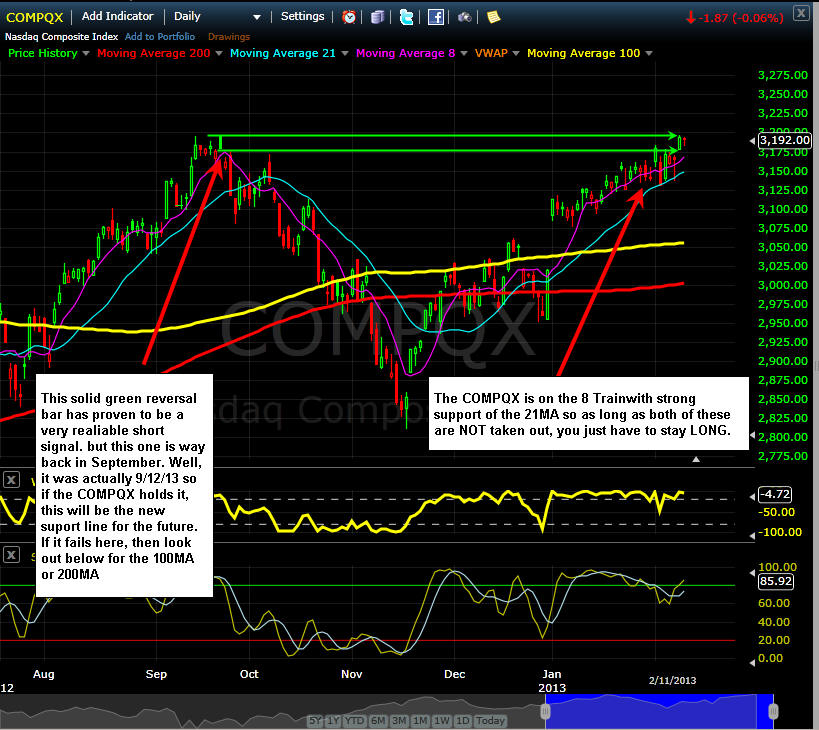Click the small up triangle above indicator panel
The width and height of the screenshot is (819, 730).
click(x=696, y=460)
